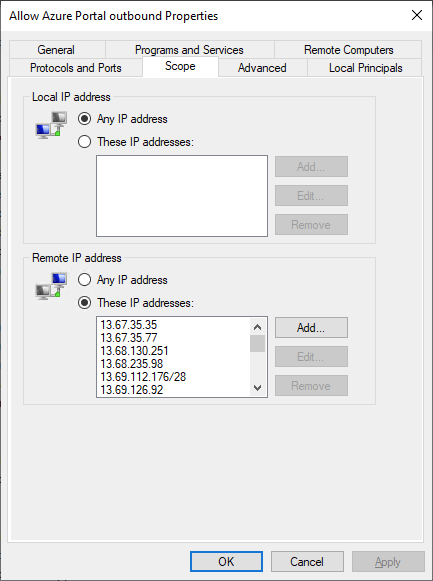Click the Cancel button
433x581 pixels.
(x=307, y=561)
